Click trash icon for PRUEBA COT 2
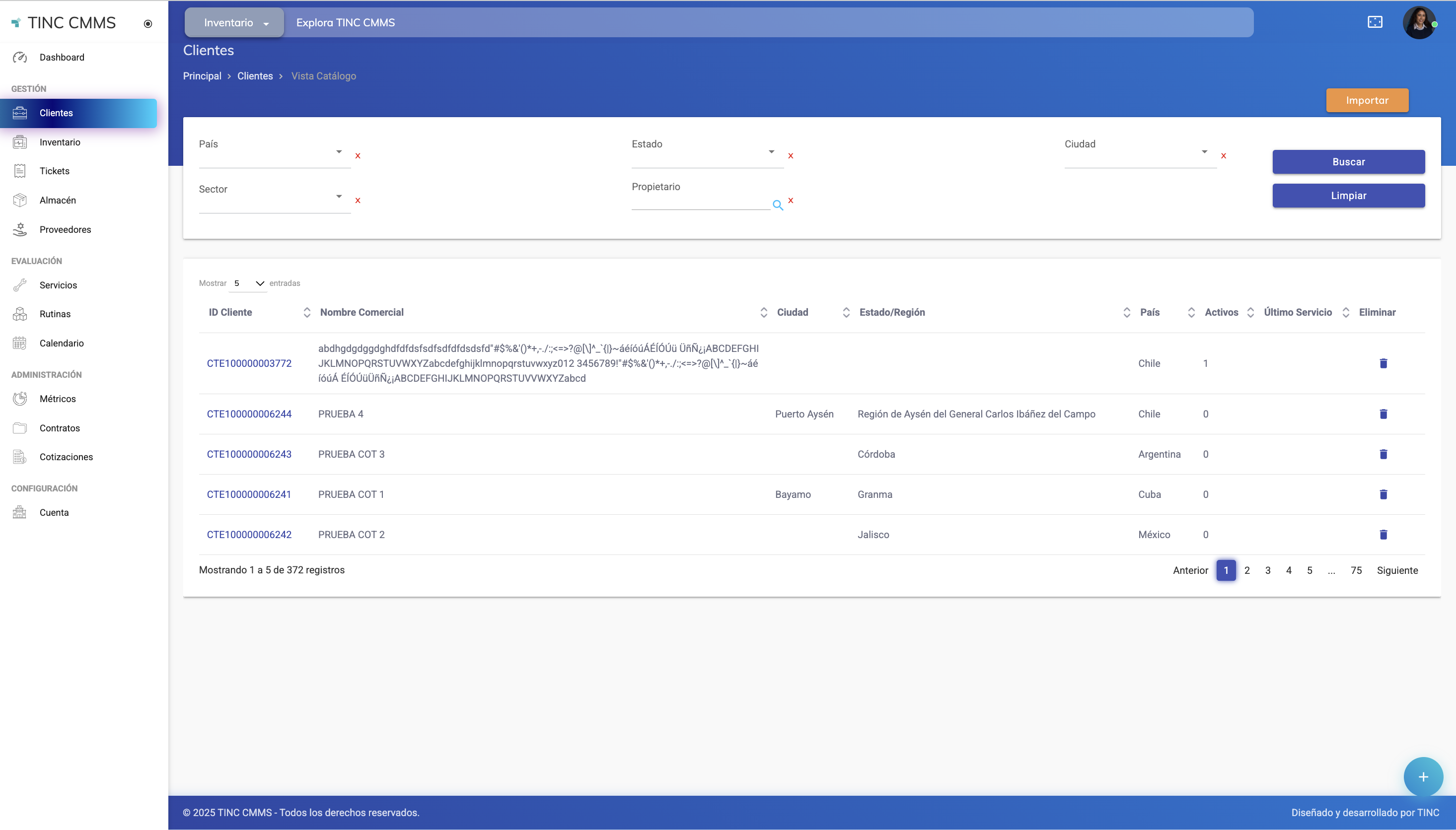The height and width of the screenshot is (830, 1456). point(1383,535)
